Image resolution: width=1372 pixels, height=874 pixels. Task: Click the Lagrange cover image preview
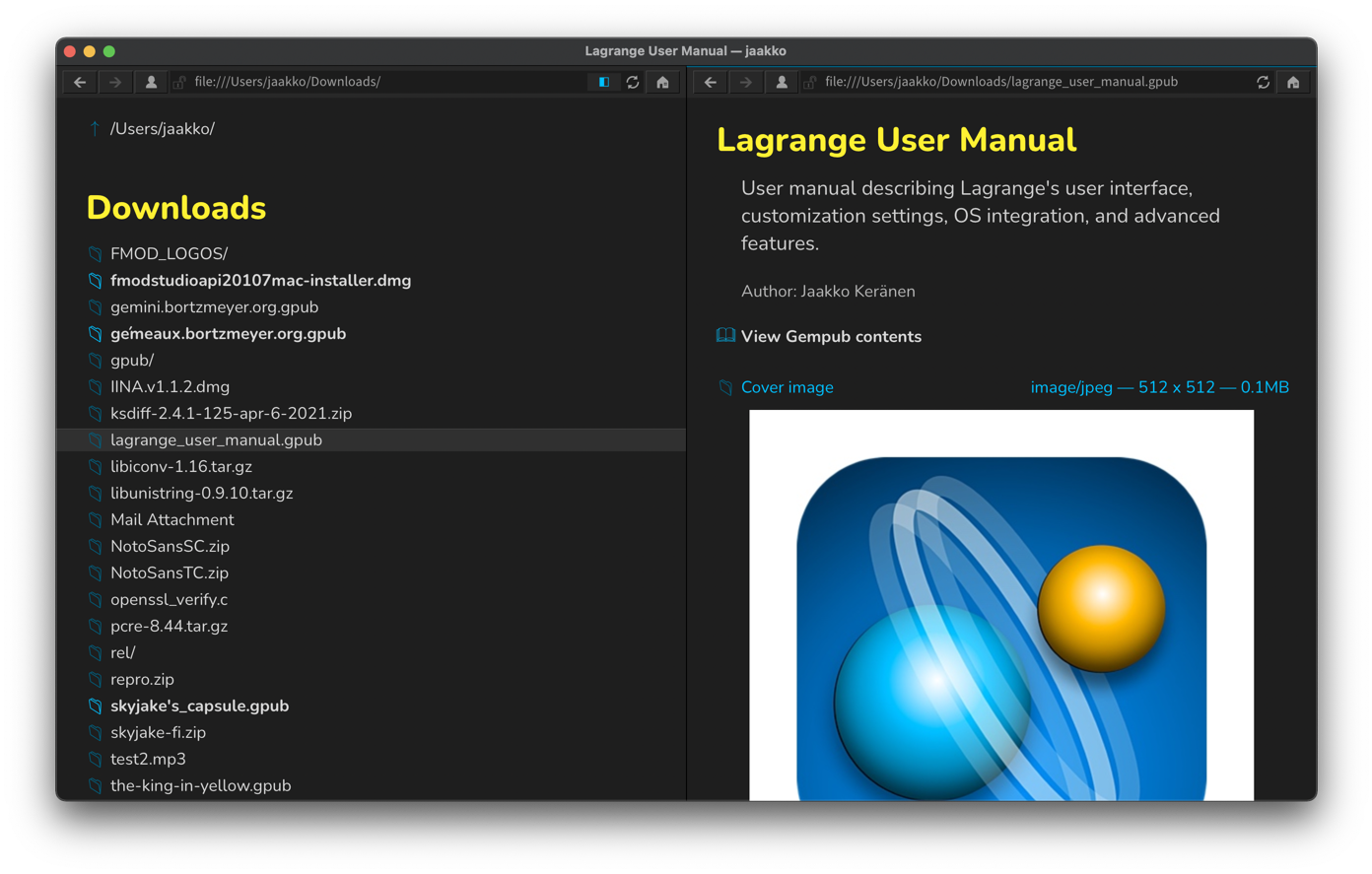click(x=1001, y=605)
